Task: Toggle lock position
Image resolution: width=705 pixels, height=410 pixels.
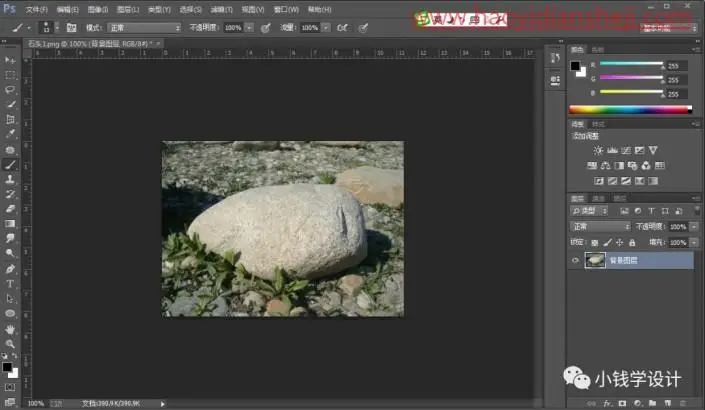Action: [x=620, y=243]
